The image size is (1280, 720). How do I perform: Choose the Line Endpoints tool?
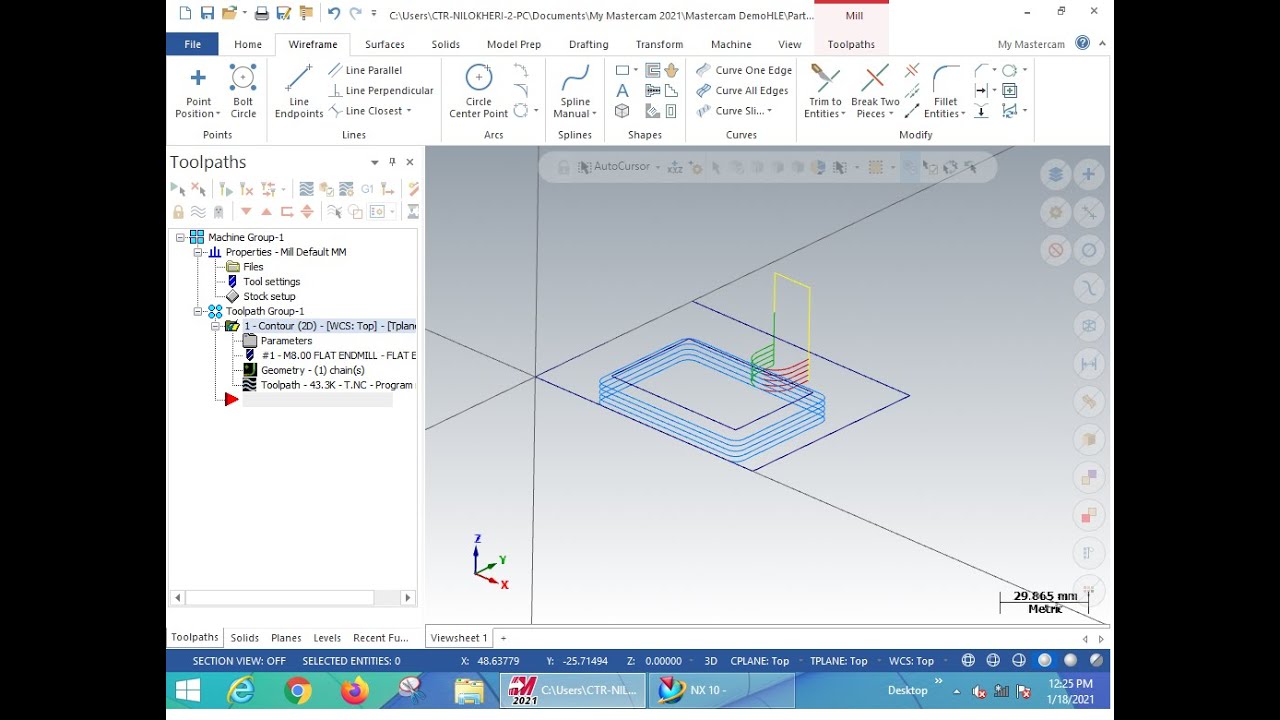click(299, 92)
